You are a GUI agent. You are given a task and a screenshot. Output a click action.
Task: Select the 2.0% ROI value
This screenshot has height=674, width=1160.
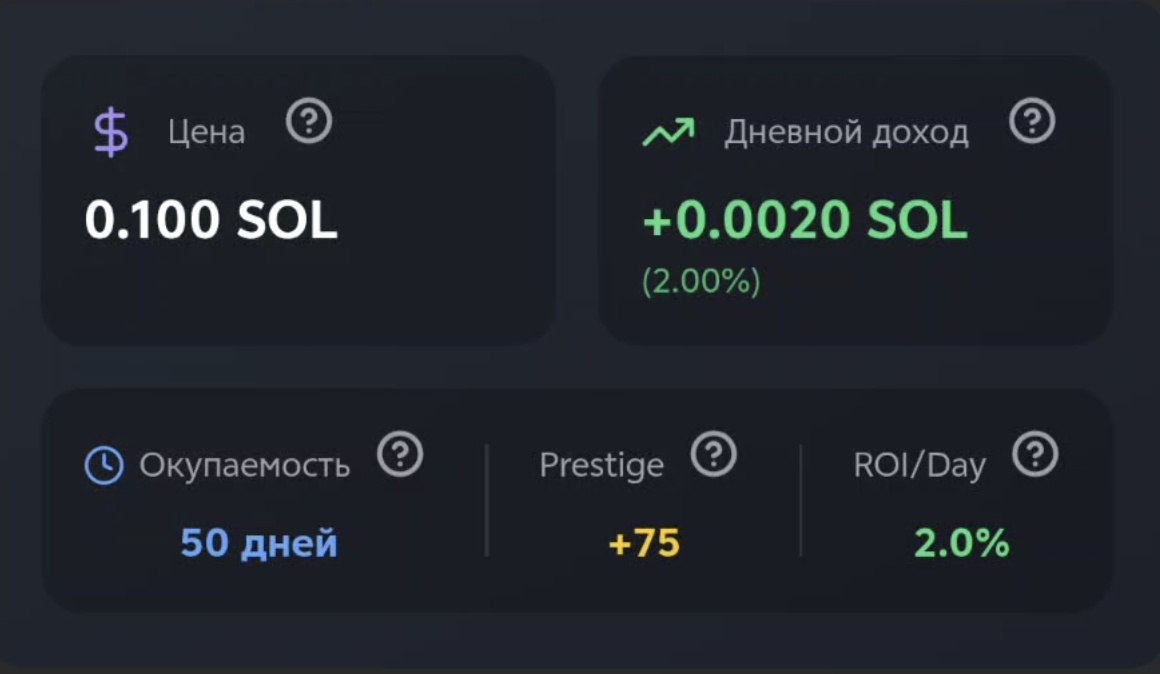[x=961, y=544]
